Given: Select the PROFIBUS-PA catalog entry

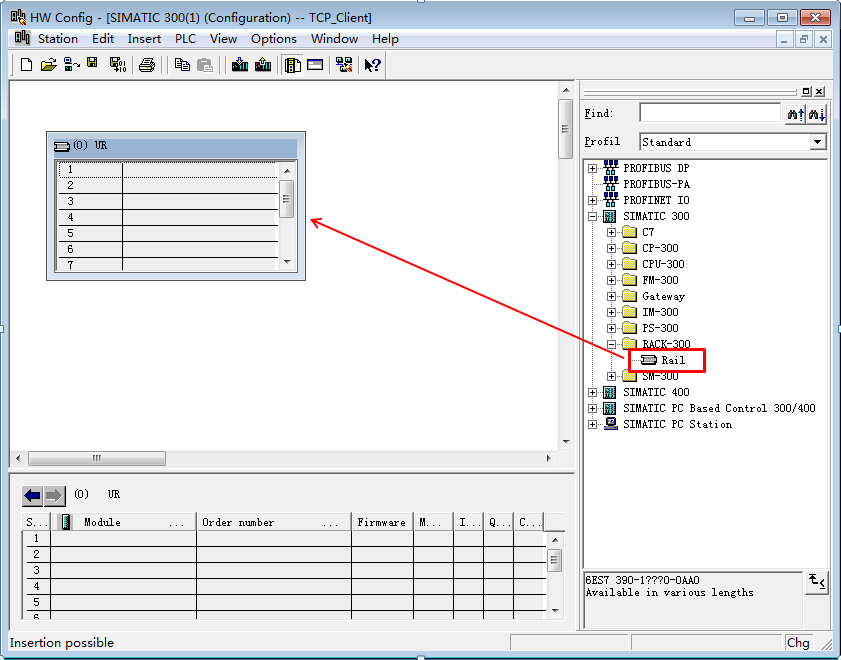Looking at the screenshot, I should coord(656,184).
